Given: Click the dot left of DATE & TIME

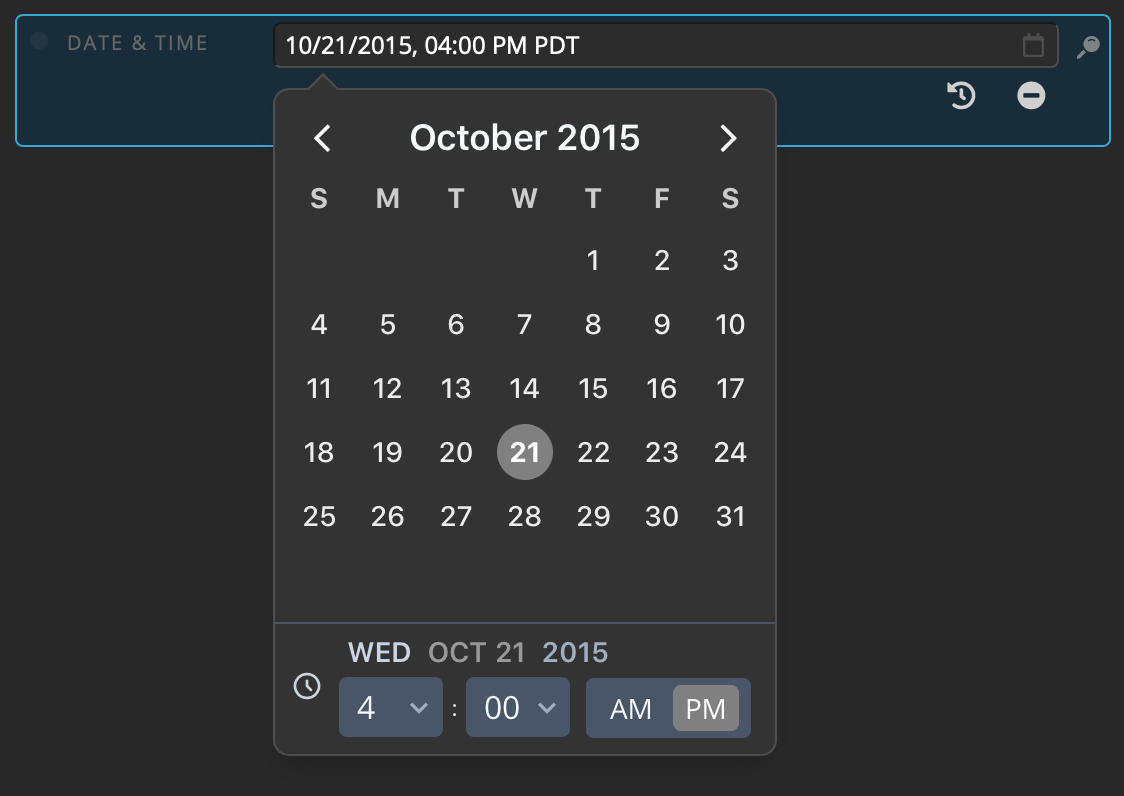Looking at the screenshot, I should [39, 41].
